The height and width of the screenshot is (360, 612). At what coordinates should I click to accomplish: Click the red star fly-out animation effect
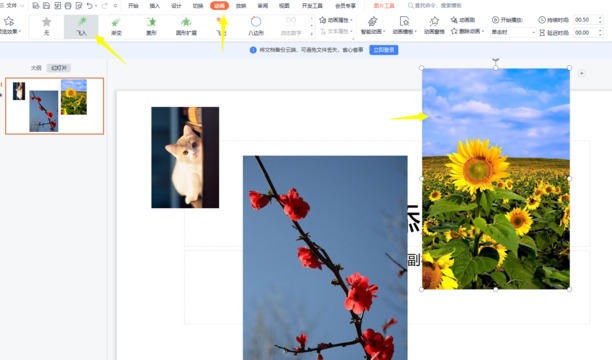tap(221, 27)
